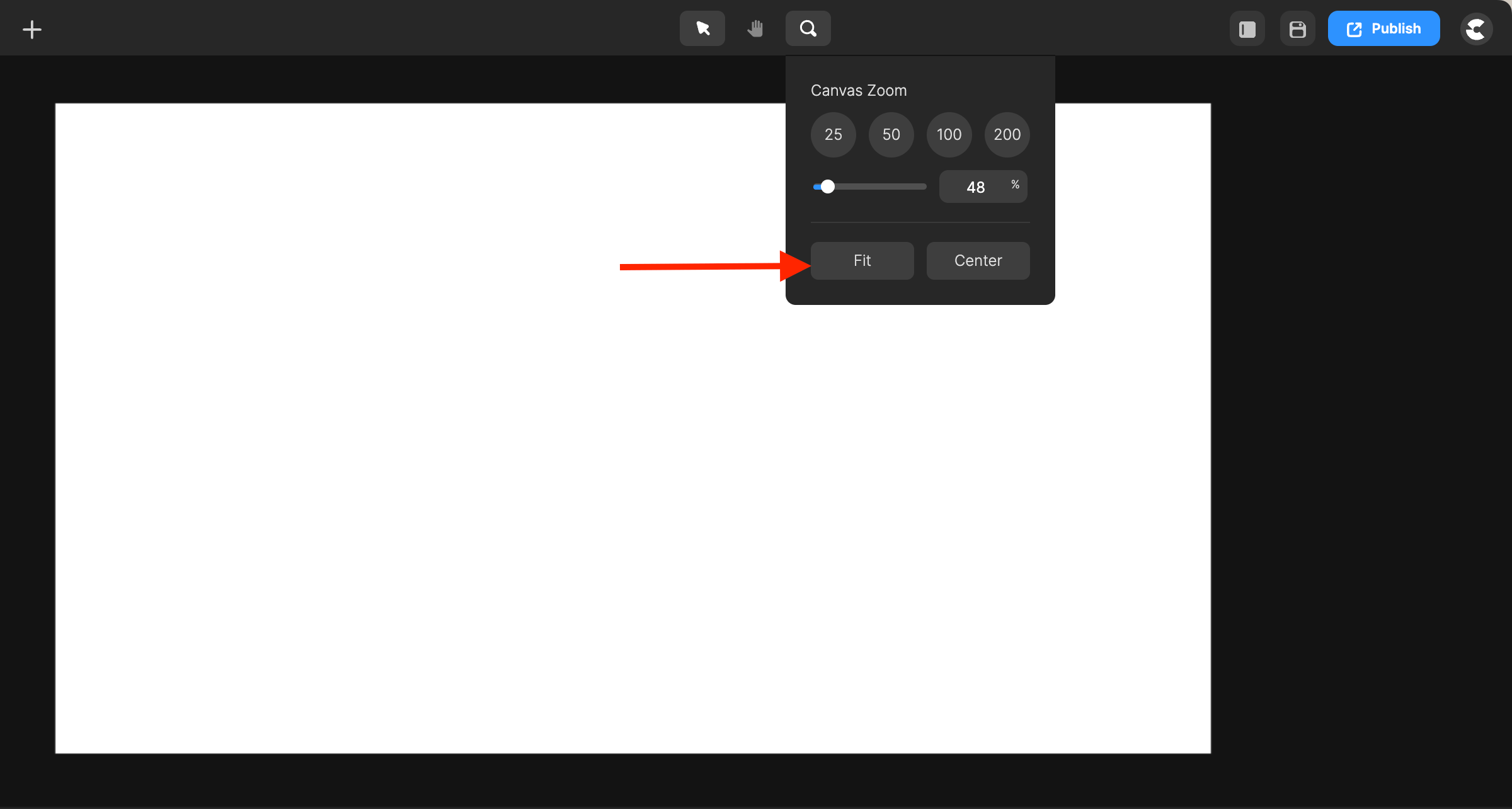Viewport: 1512px width, 809px height.
Task: Click the plus icon to add an element
Action: pos(31,28)
